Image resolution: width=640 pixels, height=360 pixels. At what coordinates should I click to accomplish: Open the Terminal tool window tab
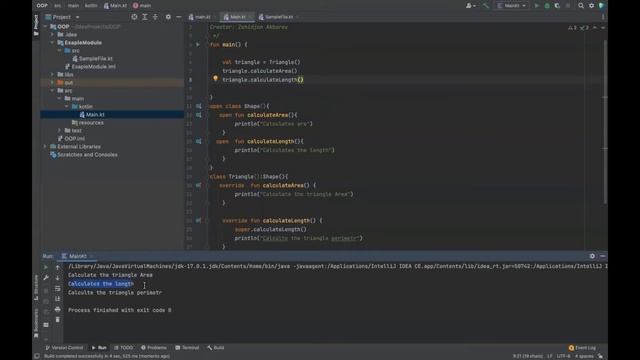pyautogui.click(x=187, y=348)
